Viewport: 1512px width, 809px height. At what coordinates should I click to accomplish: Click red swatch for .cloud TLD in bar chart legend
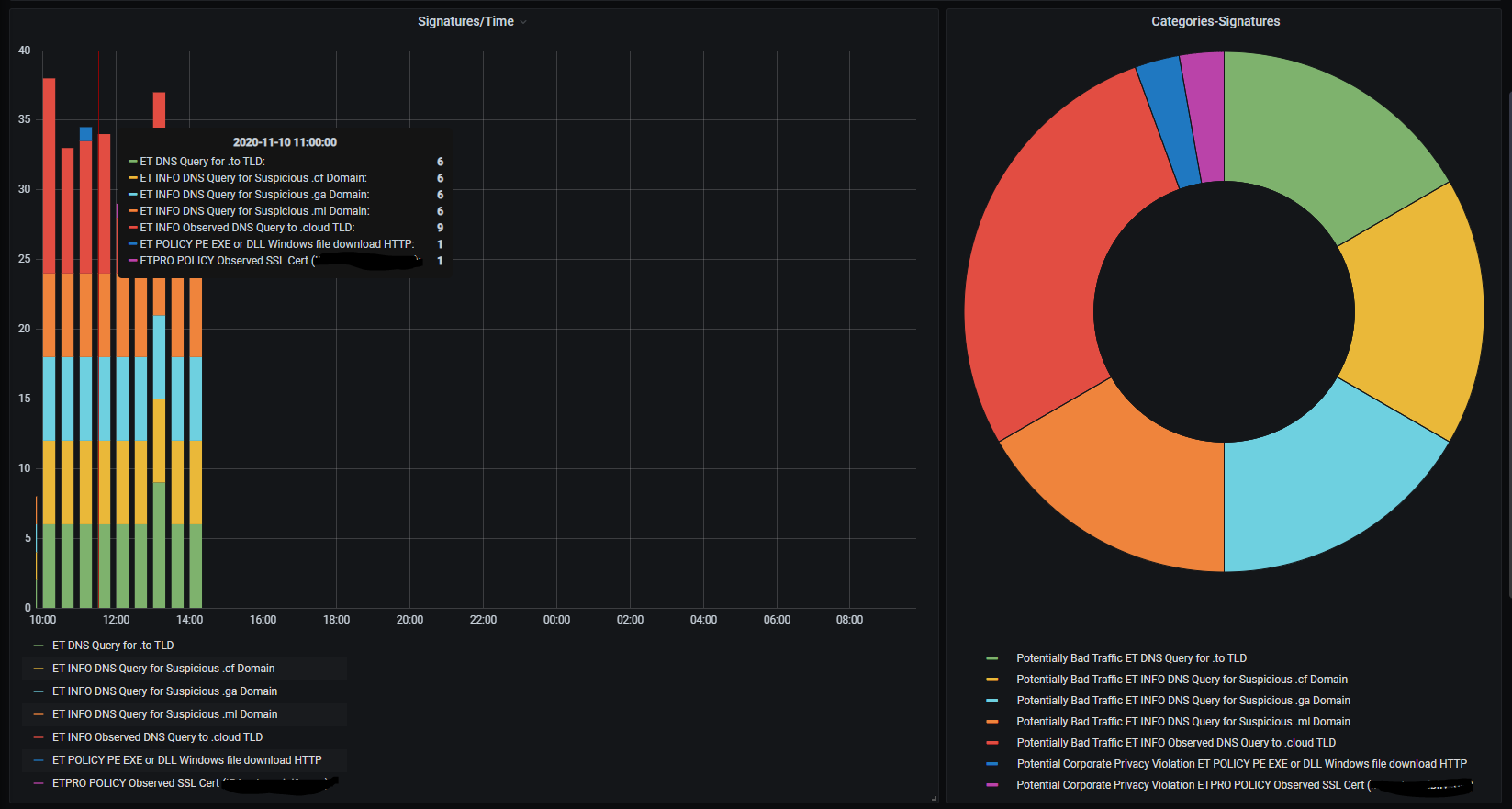(x=39, y=737)
